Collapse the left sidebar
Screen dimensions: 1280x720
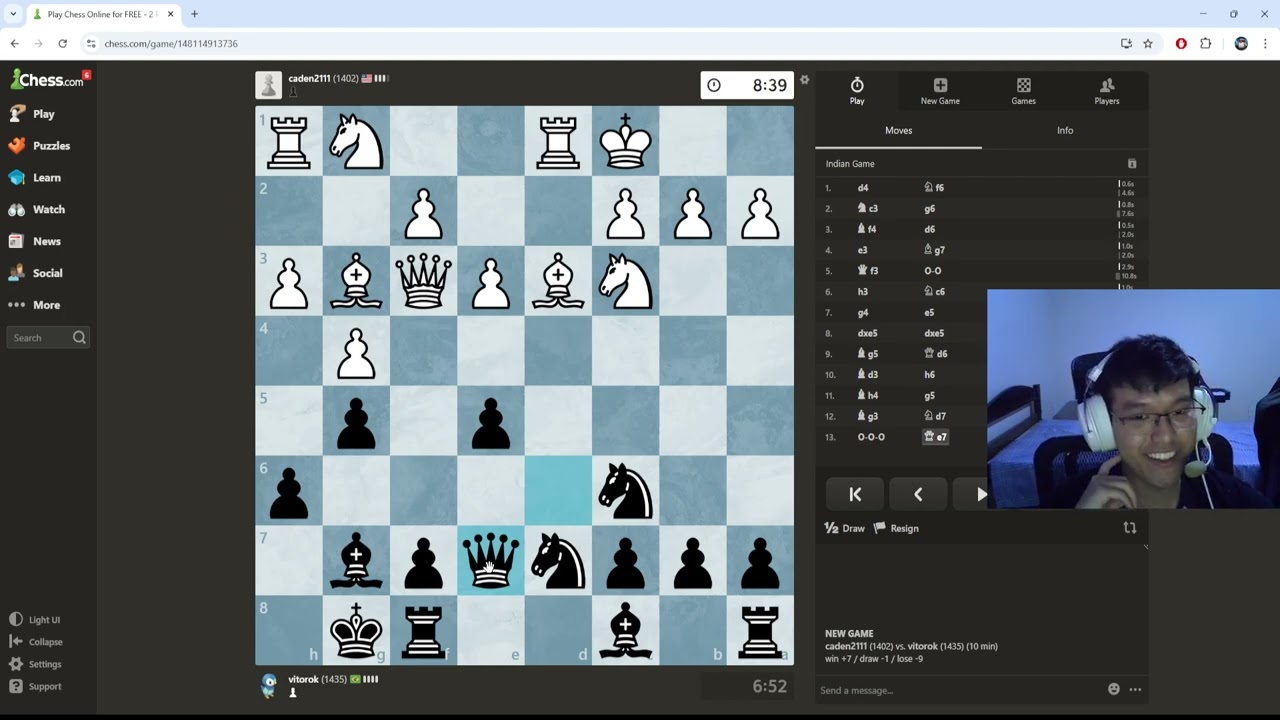tap(36, 642)
